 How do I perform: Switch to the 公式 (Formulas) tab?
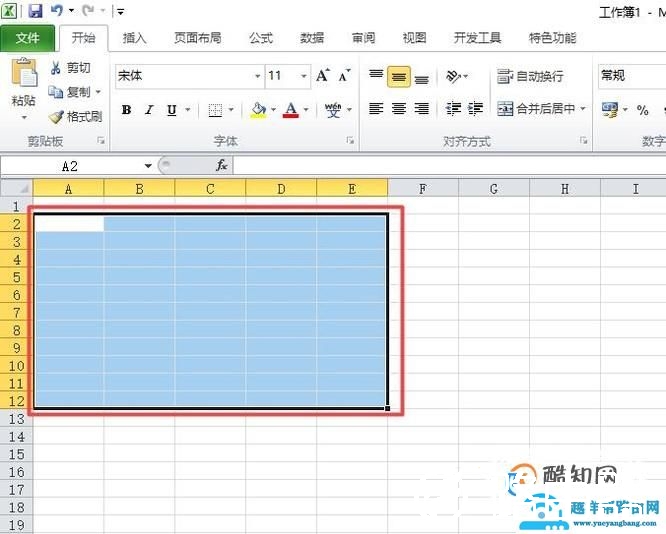261,38
